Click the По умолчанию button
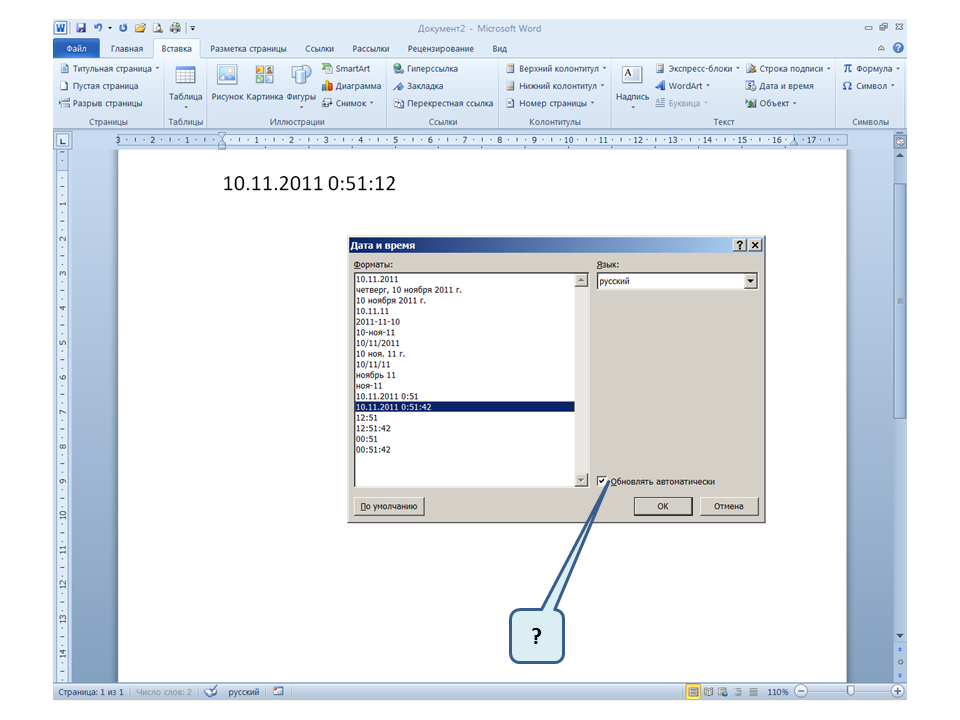This screenshot has height=720, width=960. coord(389,507)
